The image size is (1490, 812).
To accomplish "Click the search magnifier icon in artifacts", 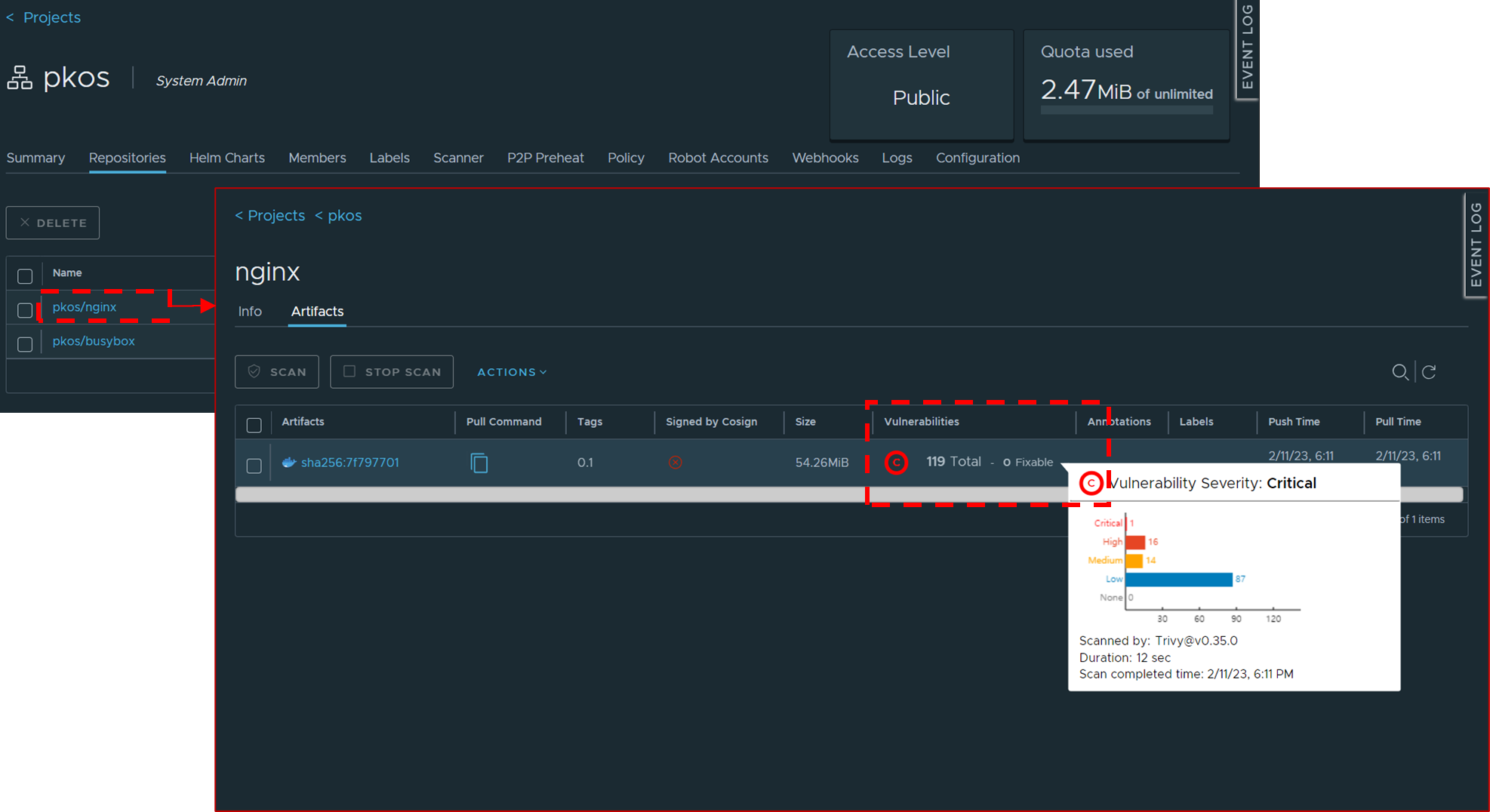I will 1399,372.
